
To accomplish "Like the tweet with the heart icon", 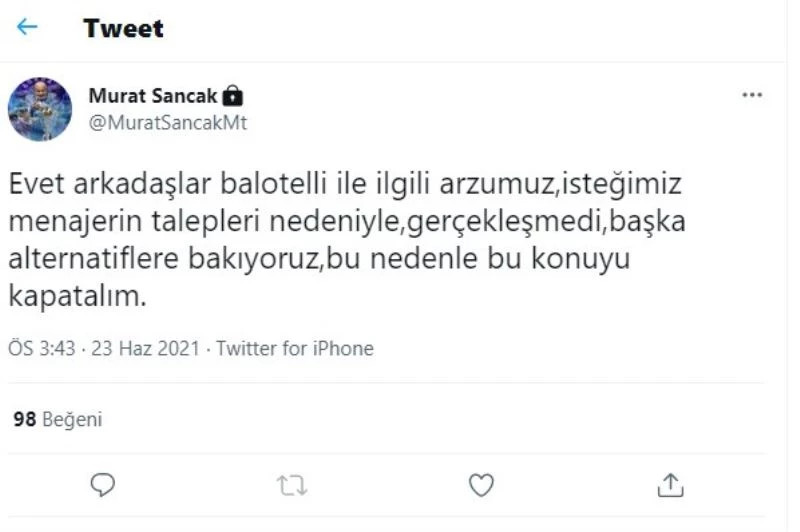I will tap(481, 486).
